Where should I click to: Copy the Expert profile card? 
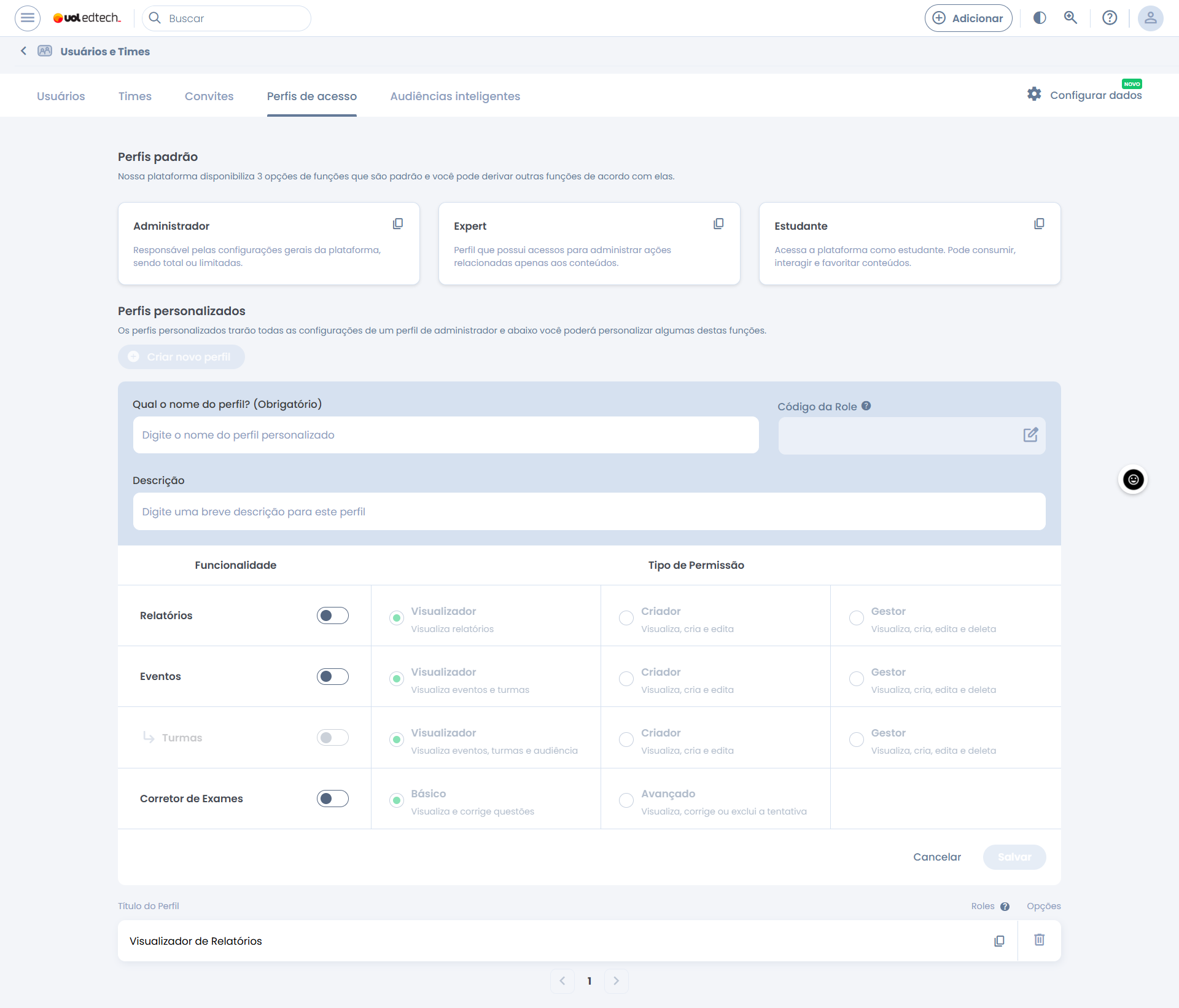coord(718,224)
